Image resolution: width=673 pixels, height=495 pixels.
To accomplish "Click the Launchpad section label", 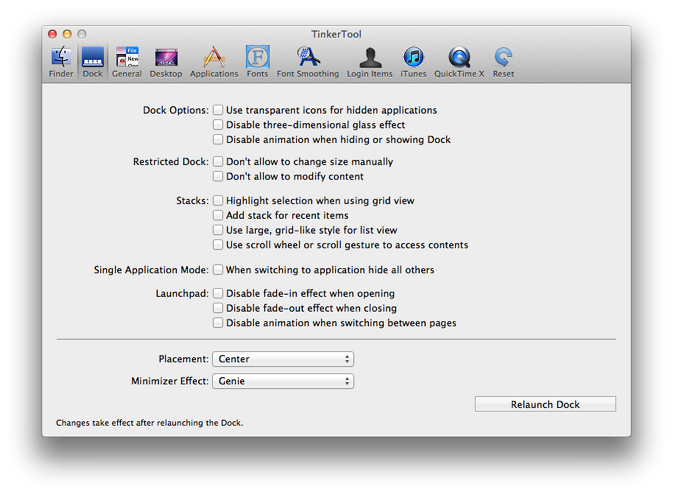I will (182, 294).
